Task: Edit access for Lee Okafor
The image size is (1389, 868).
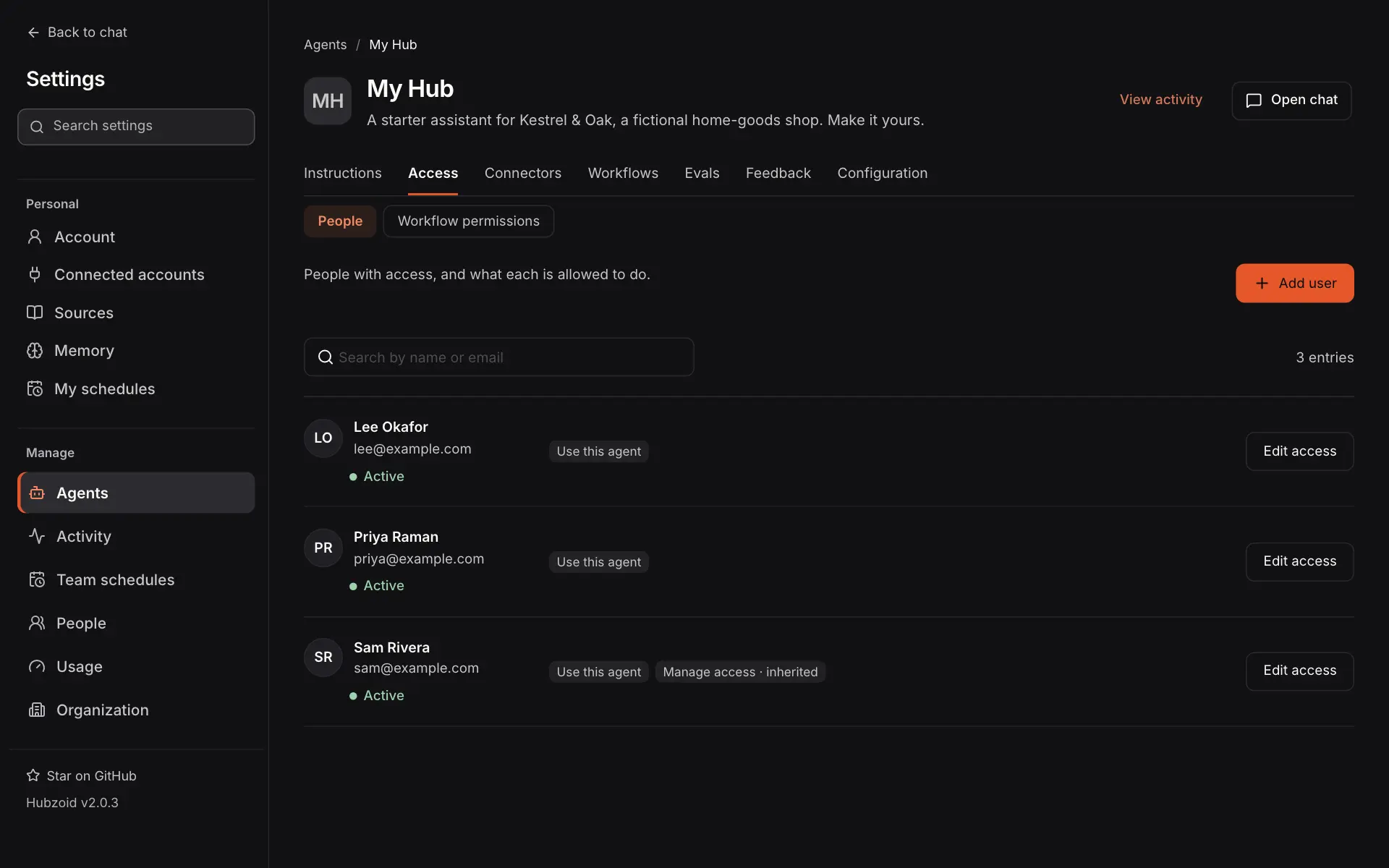Action: (1299, 451)
